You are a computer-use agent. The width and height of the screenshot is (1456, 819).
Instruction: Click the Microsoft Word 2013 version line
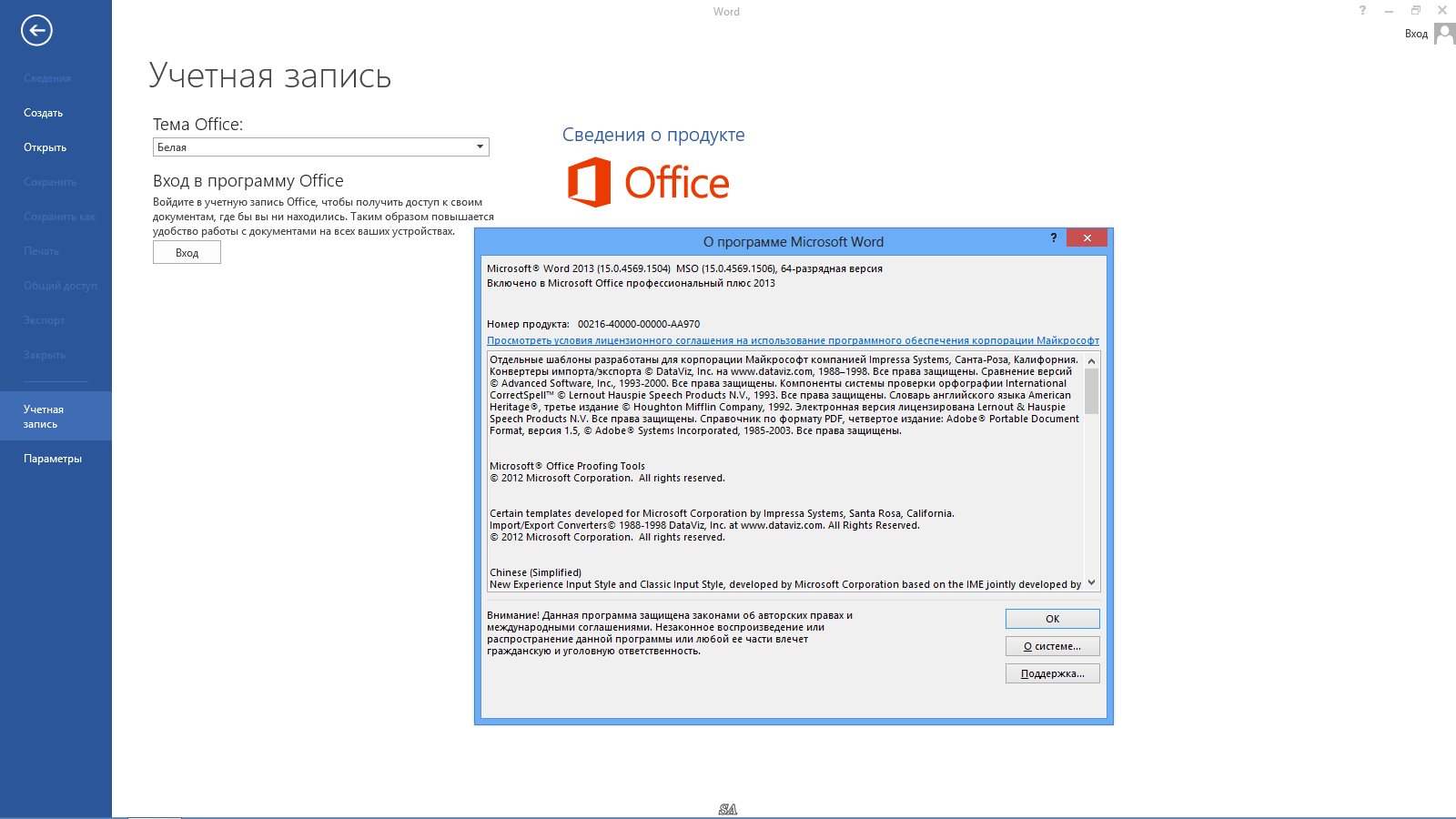[684, 268]
